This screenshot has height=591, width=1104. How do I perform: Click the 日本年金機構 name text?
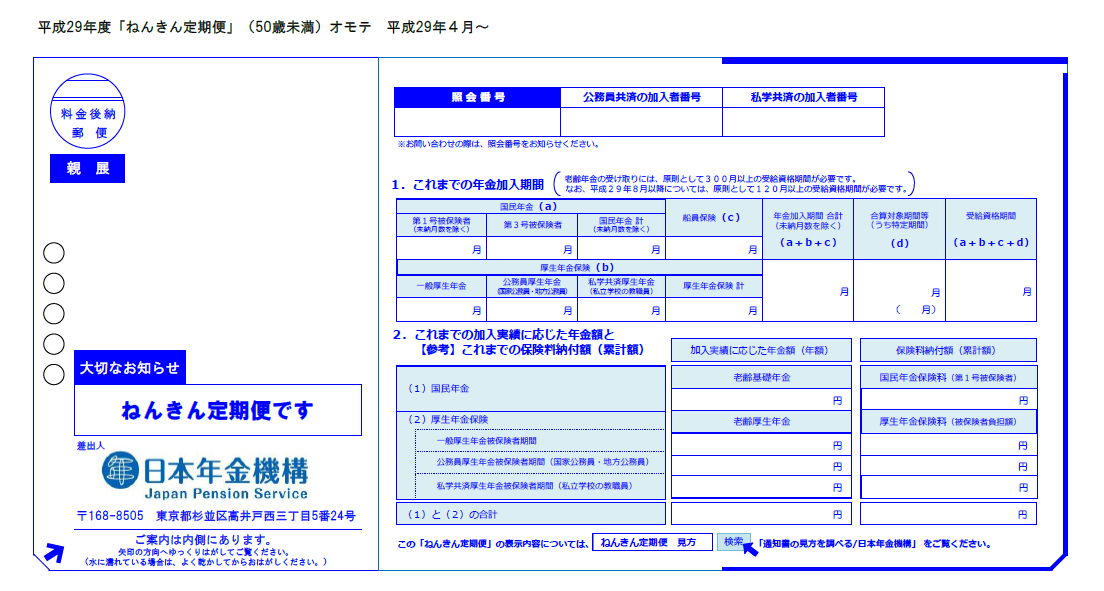coord(226,469)
